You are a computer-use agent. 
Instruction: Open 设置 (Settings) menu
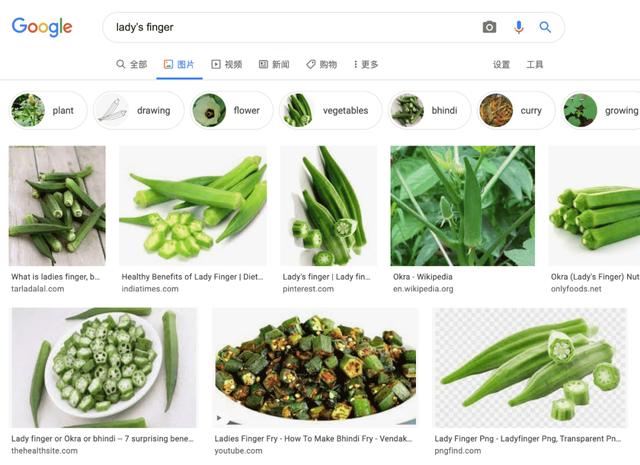pyautogui.click(x=501, y=65)
